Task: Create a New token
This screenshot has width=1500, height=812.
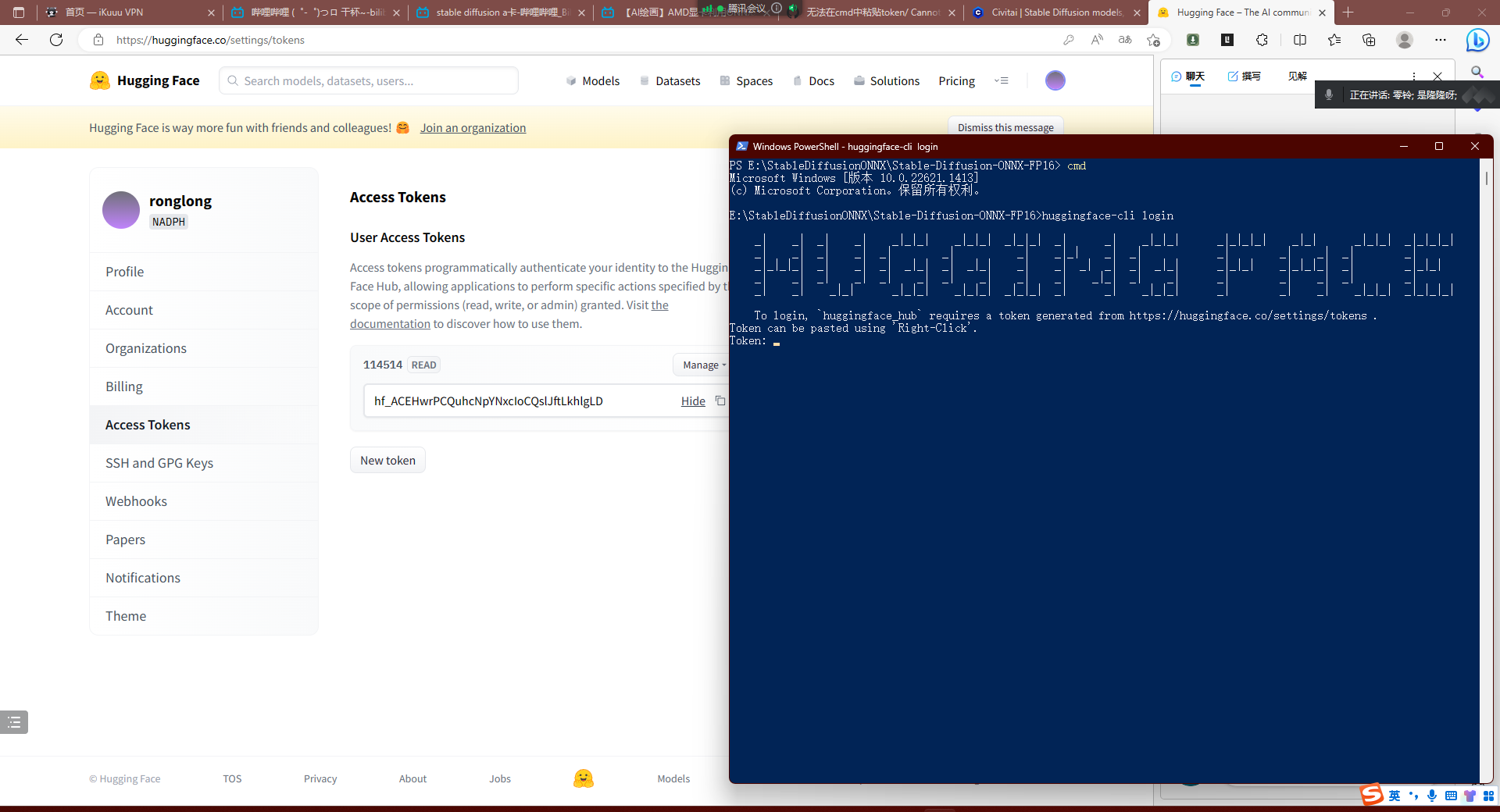Action: point(387,460)
